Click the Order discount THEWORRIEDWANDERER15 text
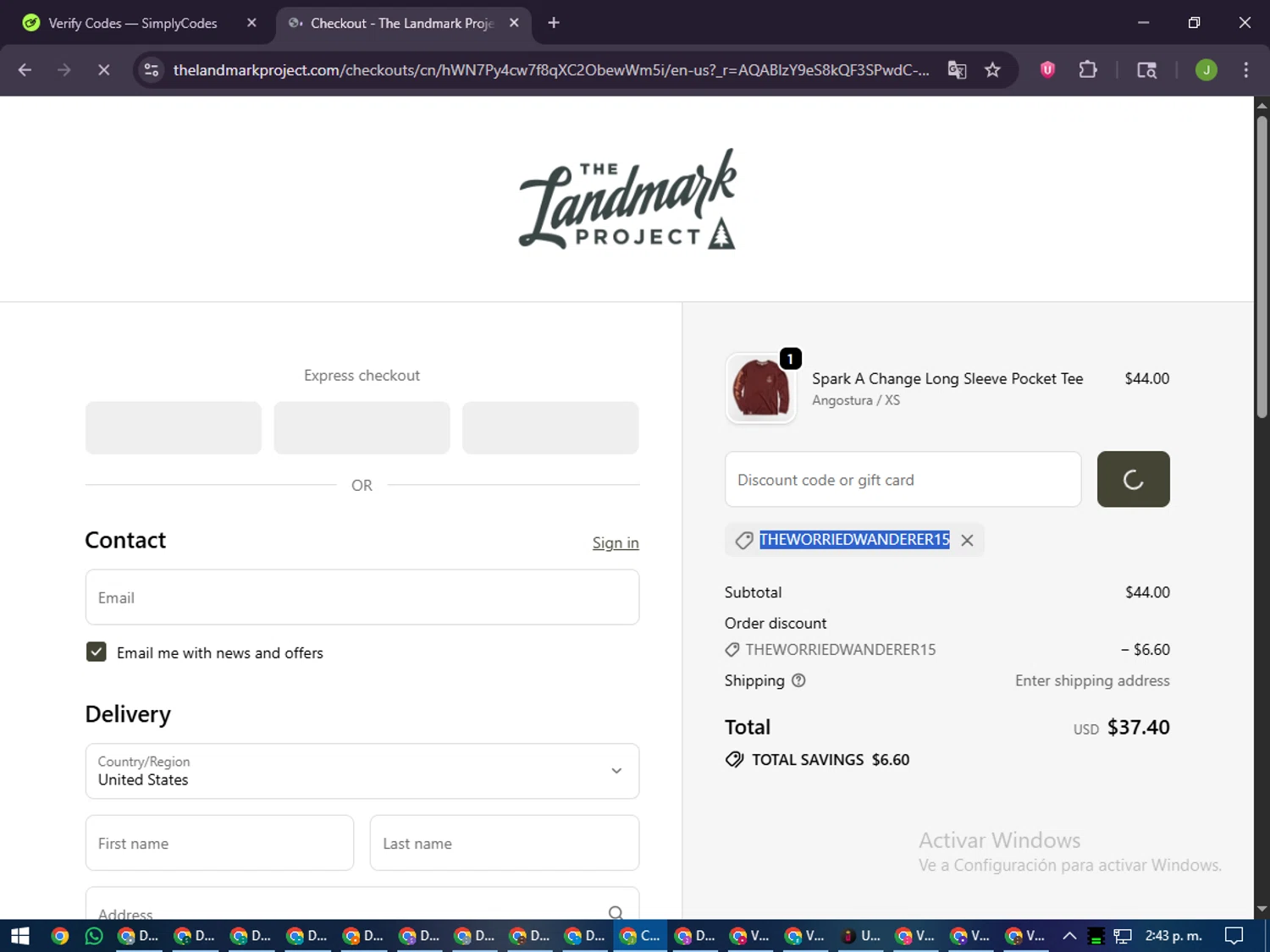The image size is (1270, 952). (841, 650)
